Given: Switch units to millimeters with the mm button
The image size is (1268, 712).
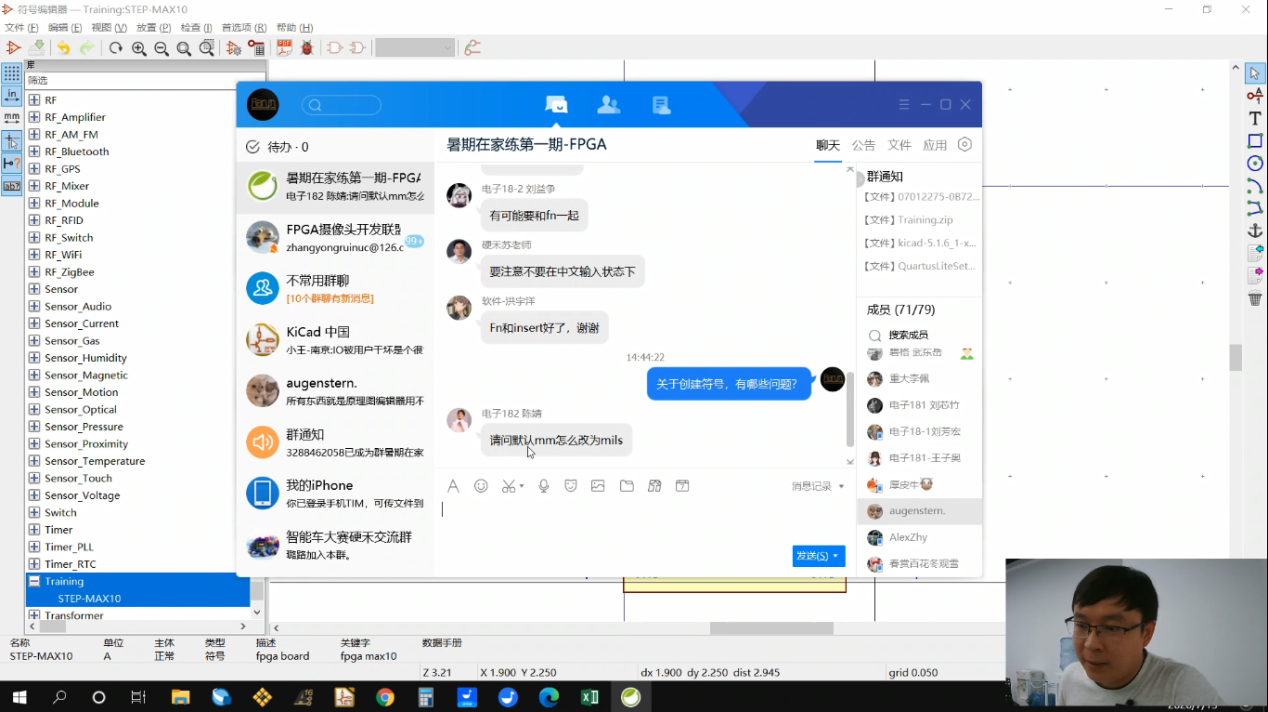Looking at the screenshot, I should click(x=11, y=118).
